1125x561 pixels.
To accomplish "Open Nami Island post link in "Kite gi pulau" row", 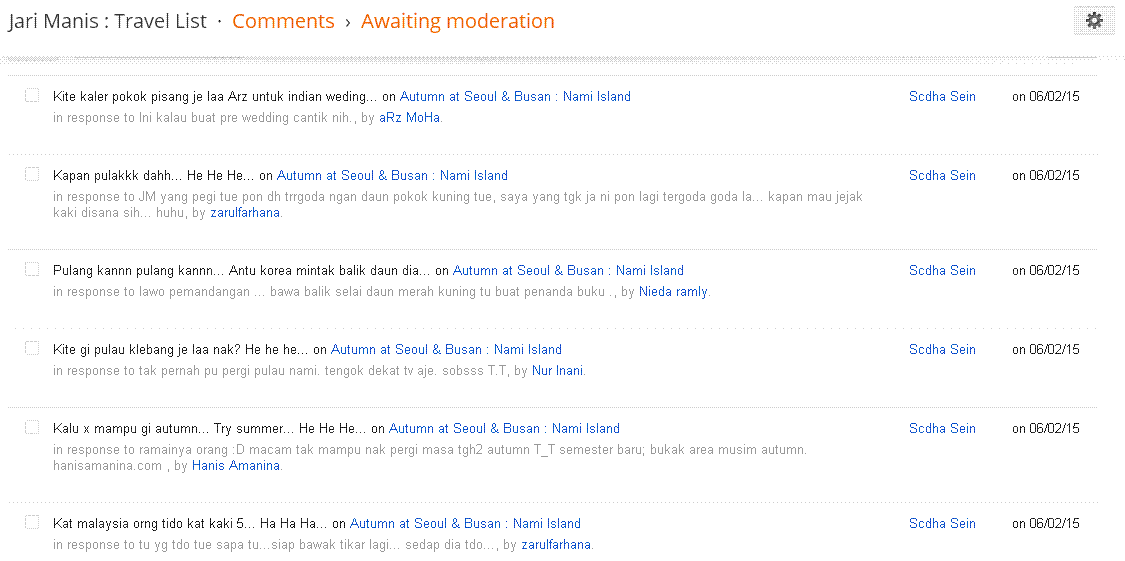I will (446, 349).
